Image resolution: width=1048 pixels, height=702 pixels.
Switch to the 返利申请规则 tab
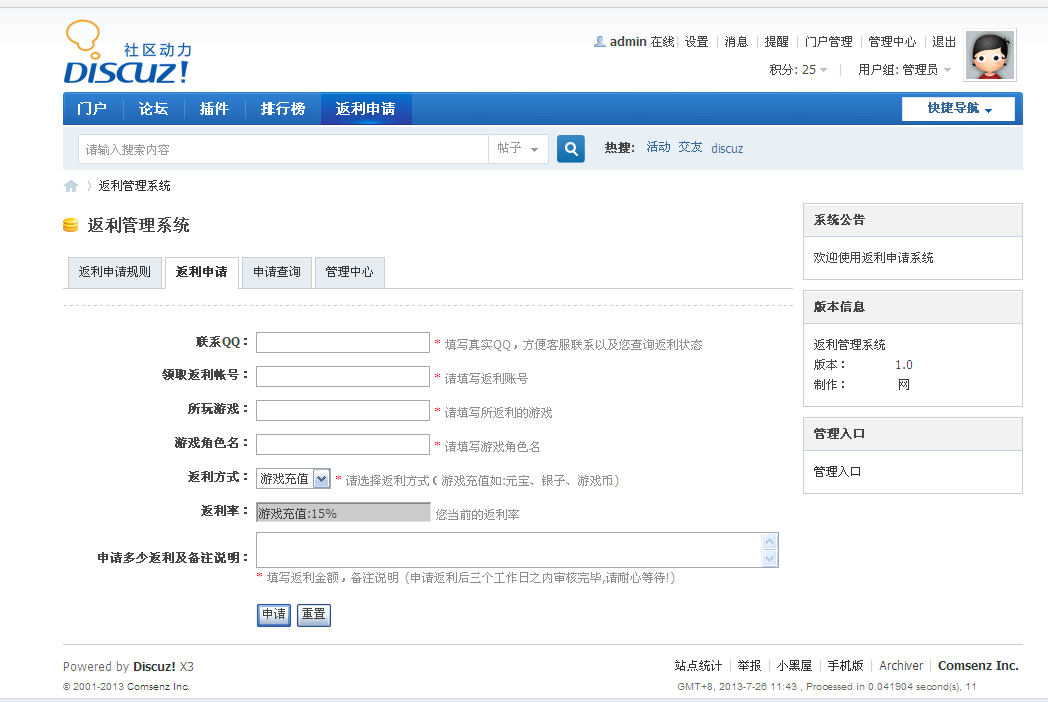click(114, 272)
